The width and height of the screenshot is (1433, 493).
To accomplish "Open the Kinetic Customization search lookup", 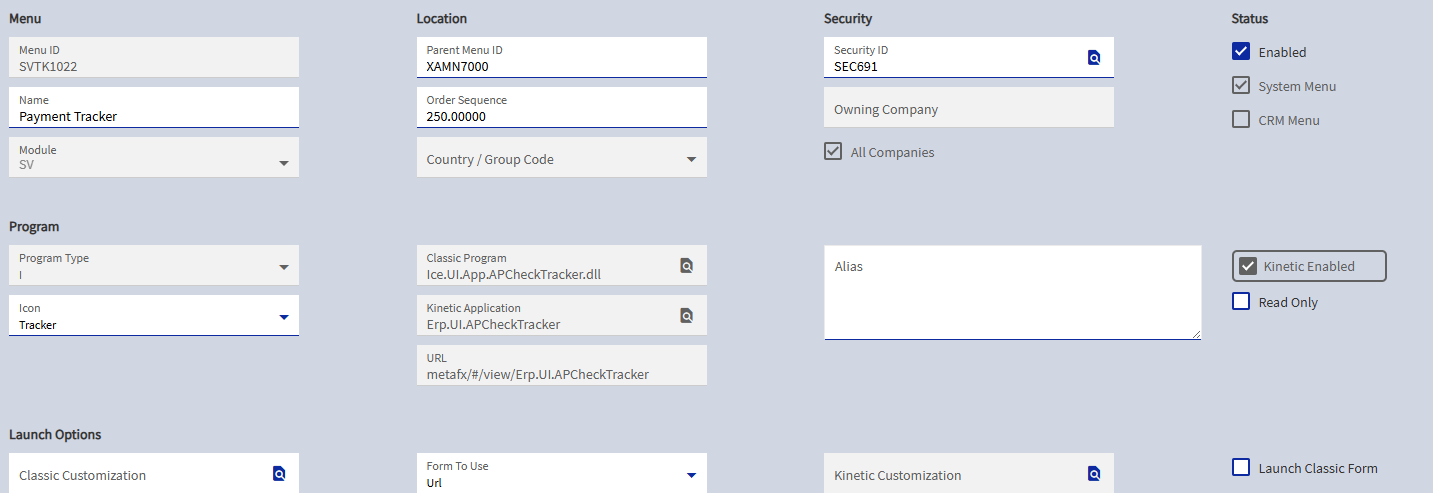I will click(1094, 474).
